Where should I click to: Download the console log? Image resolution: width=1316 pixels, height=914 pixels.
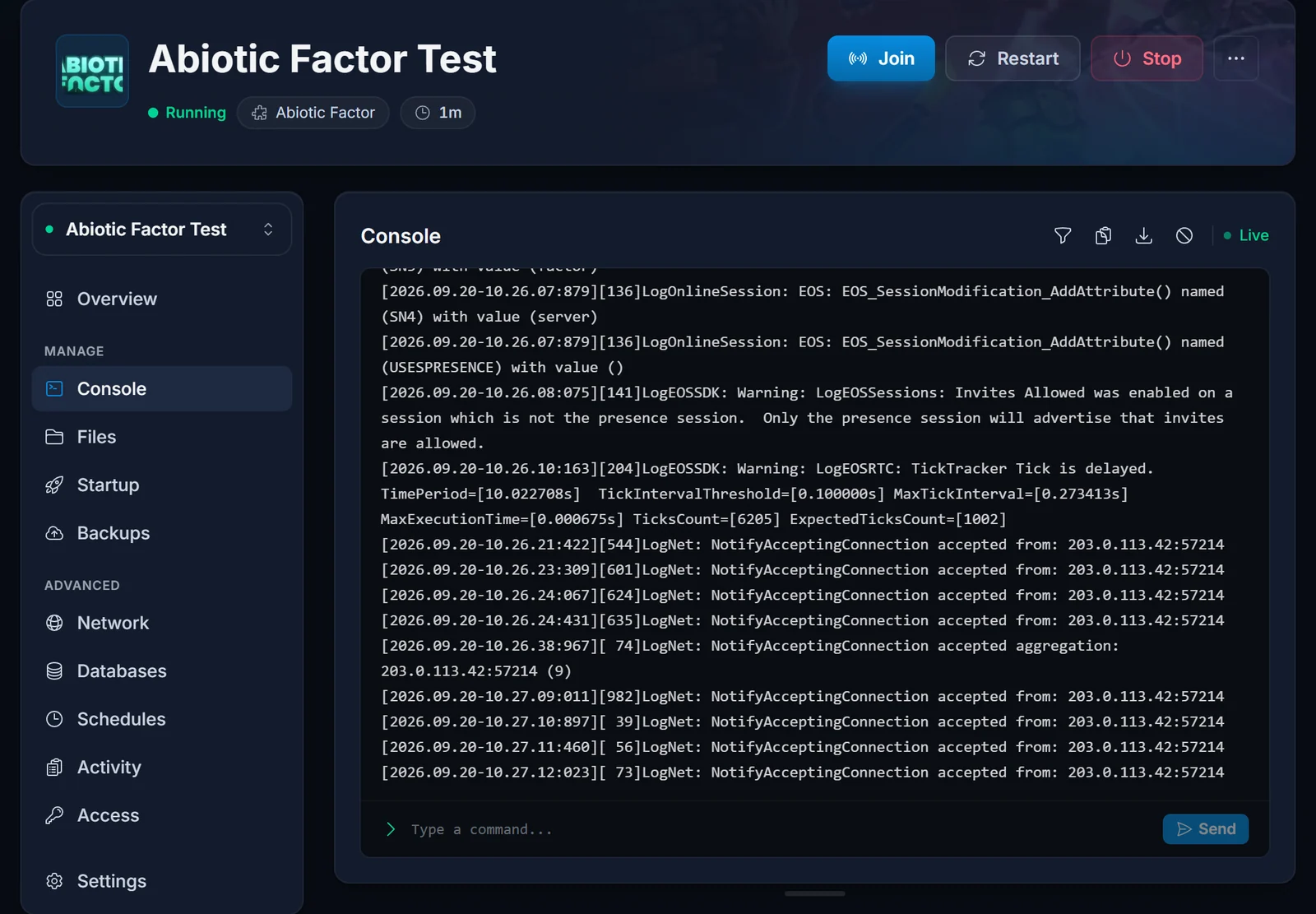(1143, 236)
